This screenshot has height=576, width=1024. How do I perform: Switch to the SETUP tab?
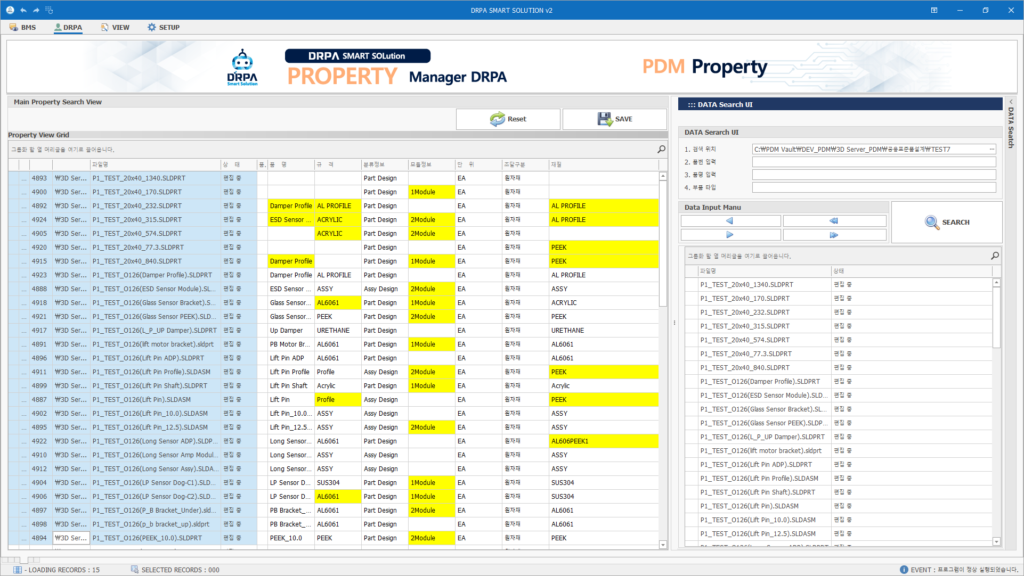coord(163,27)
